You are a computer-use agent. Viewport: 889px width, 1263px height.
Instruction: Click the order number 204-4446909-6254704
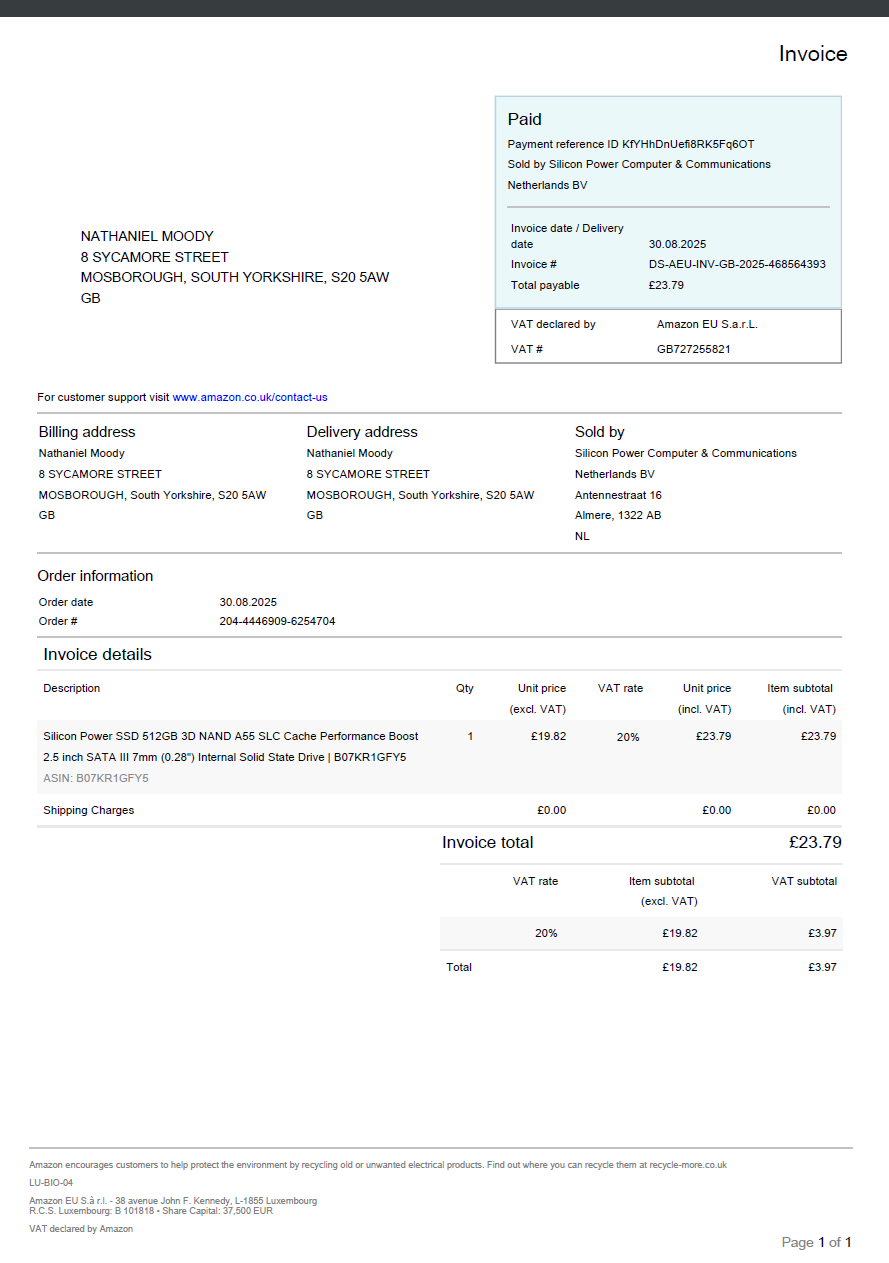277,621
